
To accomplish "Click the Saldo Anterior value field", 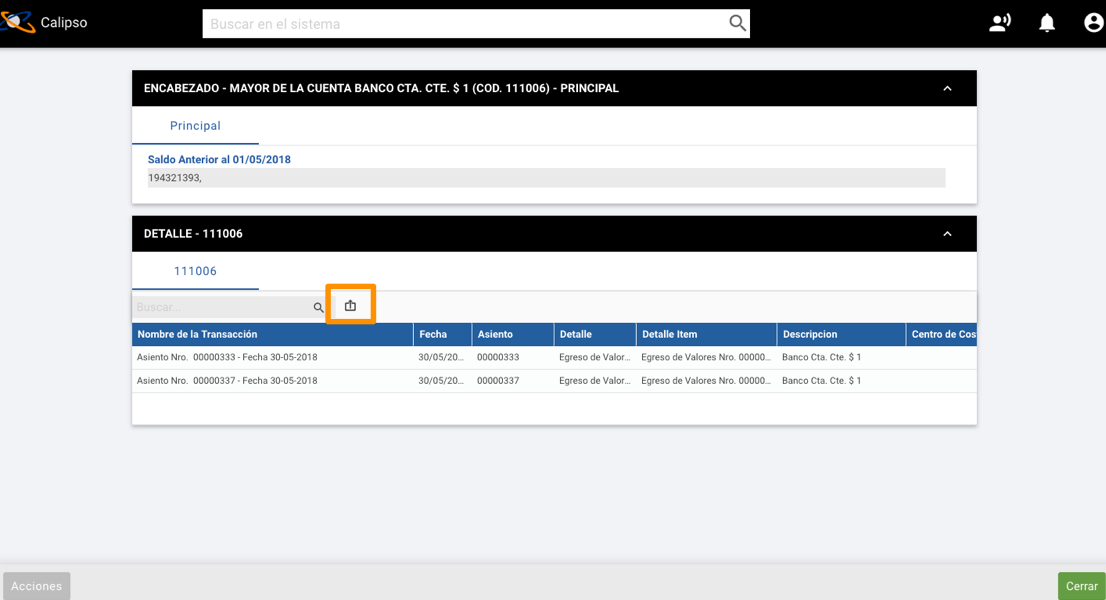I will coord(546,178).
